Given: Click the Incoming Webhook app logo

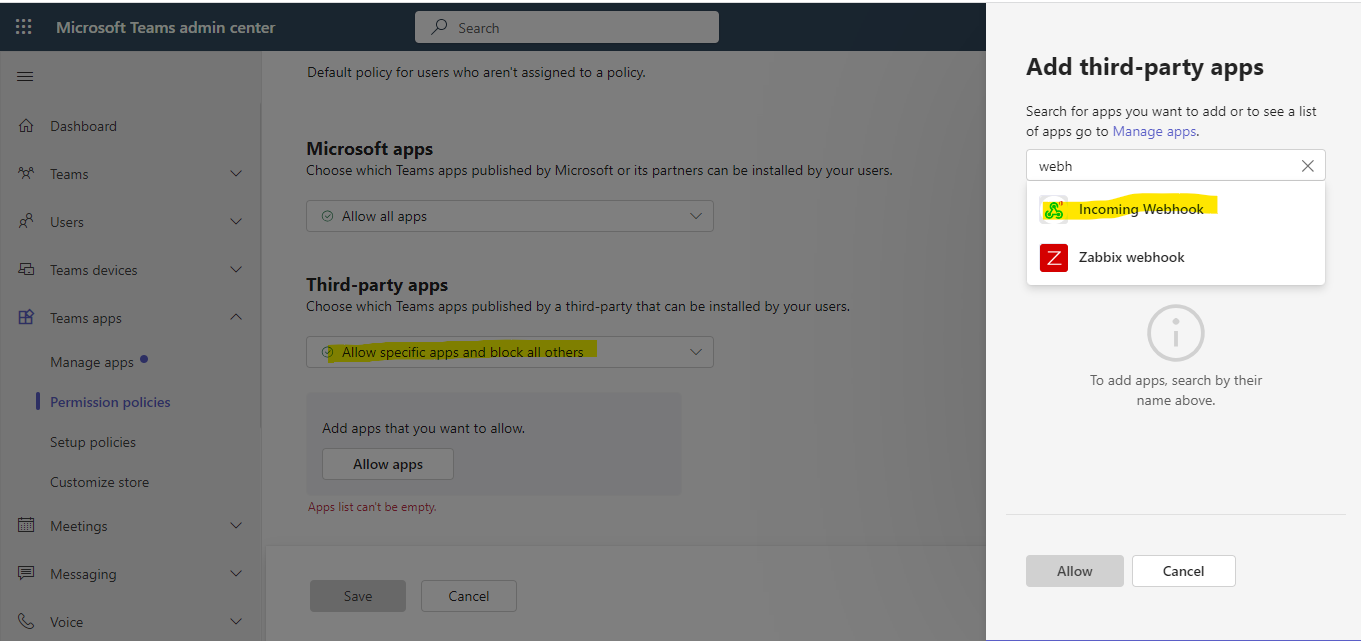Looking at the screenshot, I should pyautogui.click(x=1052, y=209).
